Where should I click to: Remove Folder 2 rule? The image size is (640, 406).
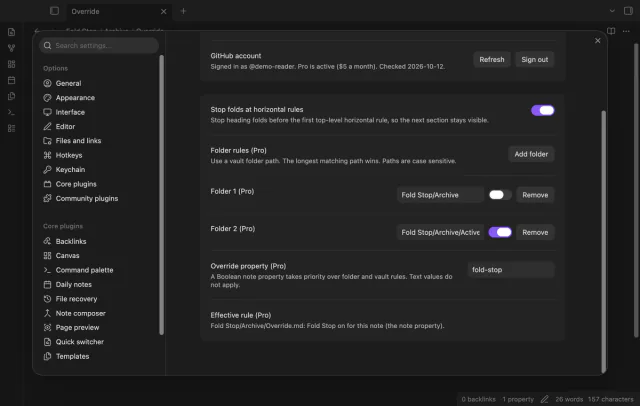(535, 232)
